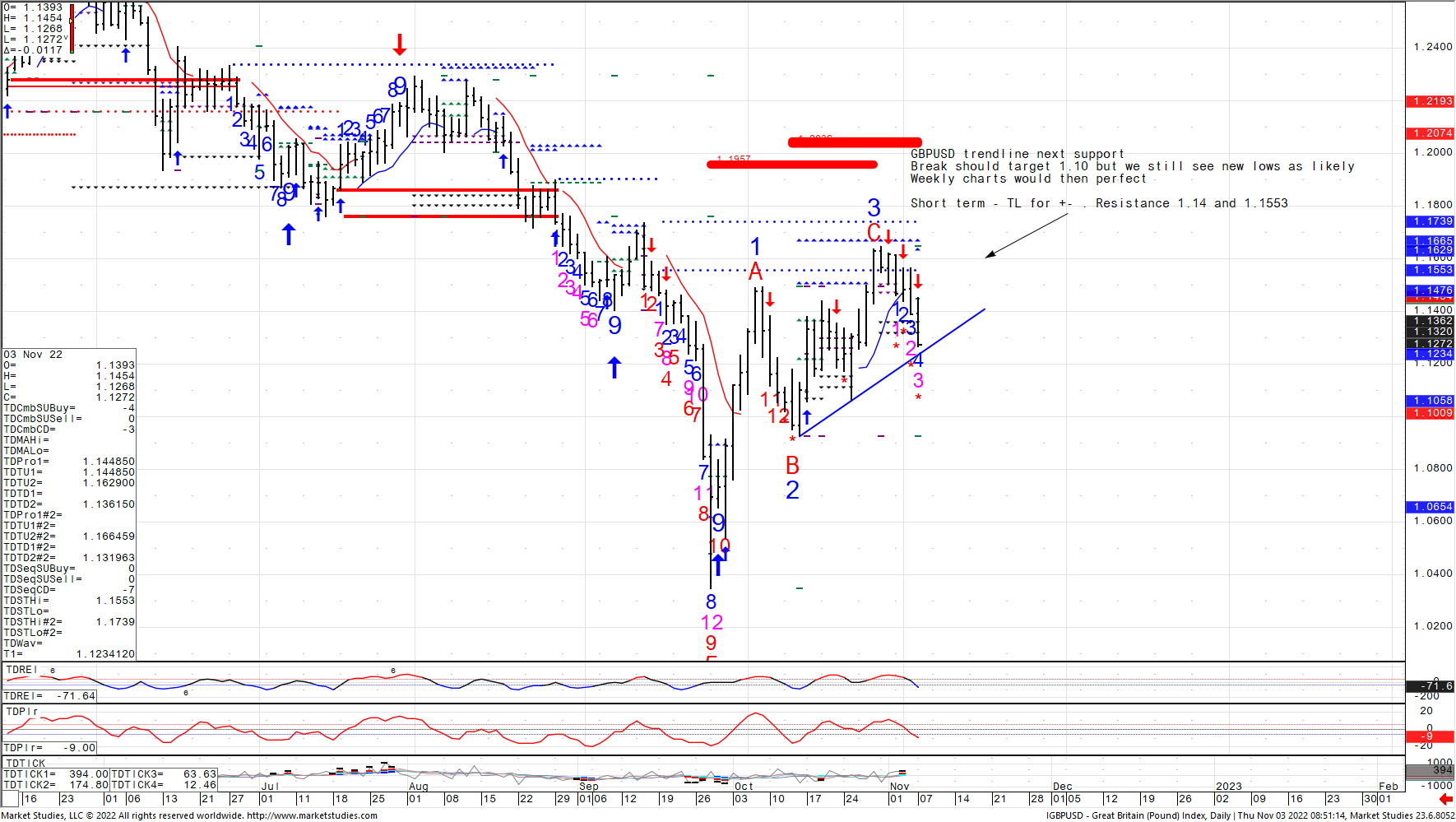
Task: Click the 'Short term - TL' resistance note
Action: (1099, 203)
